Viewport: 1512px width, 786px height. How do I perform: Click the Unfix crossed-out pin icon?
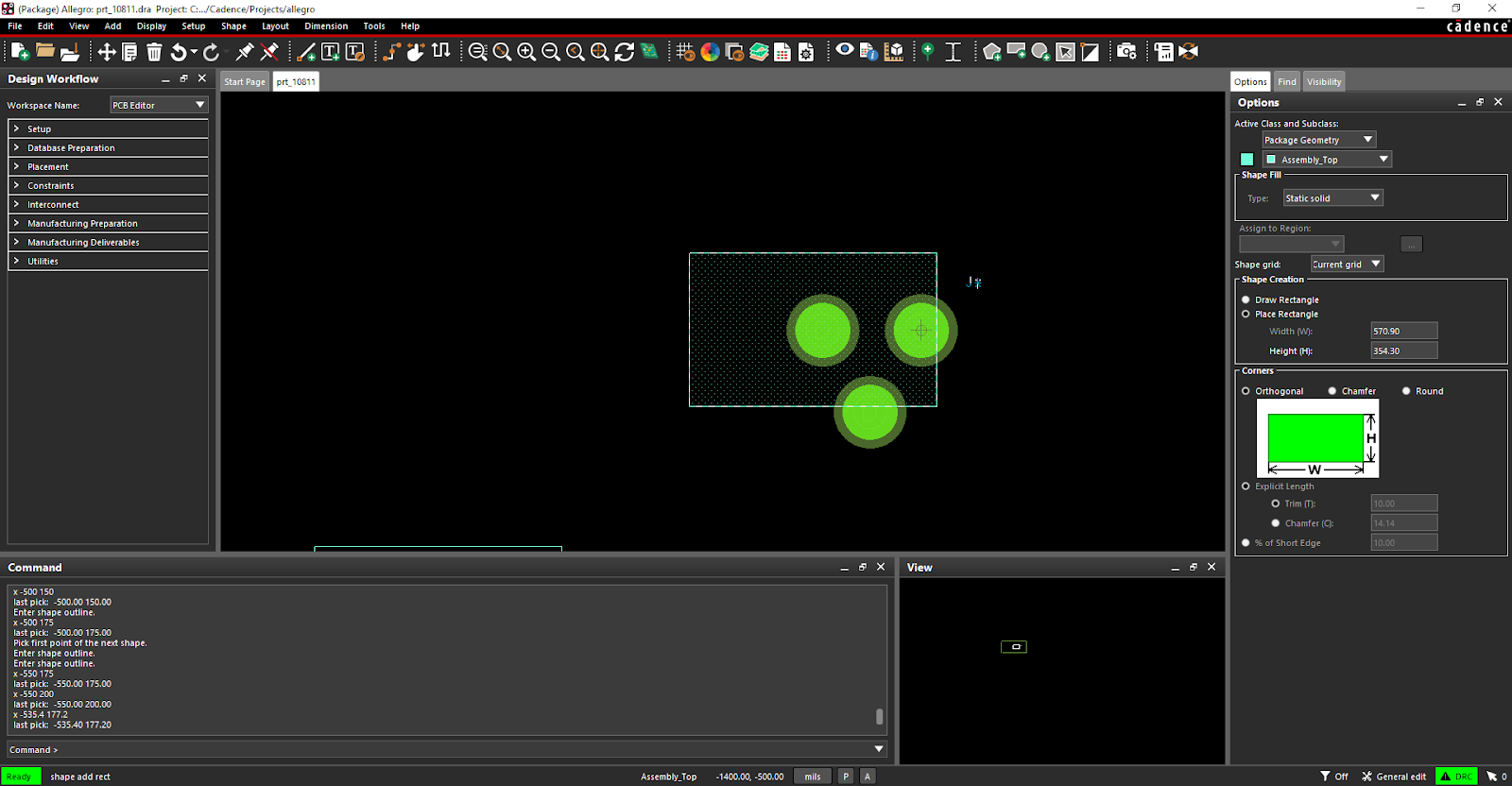269,52
